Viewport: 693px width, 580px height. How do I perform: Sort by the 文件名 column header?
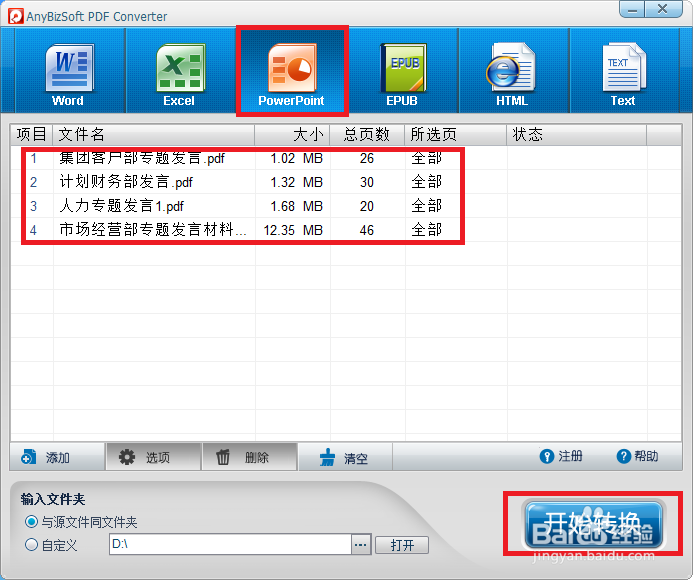[153, 134]
